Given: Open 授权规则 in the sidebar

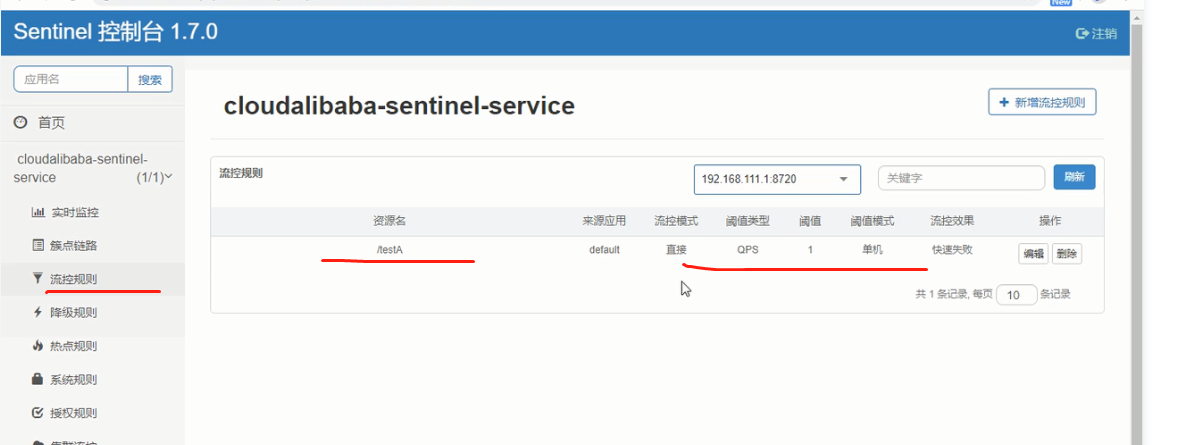Looking at the screenshot, I should [x=73, y=413].
